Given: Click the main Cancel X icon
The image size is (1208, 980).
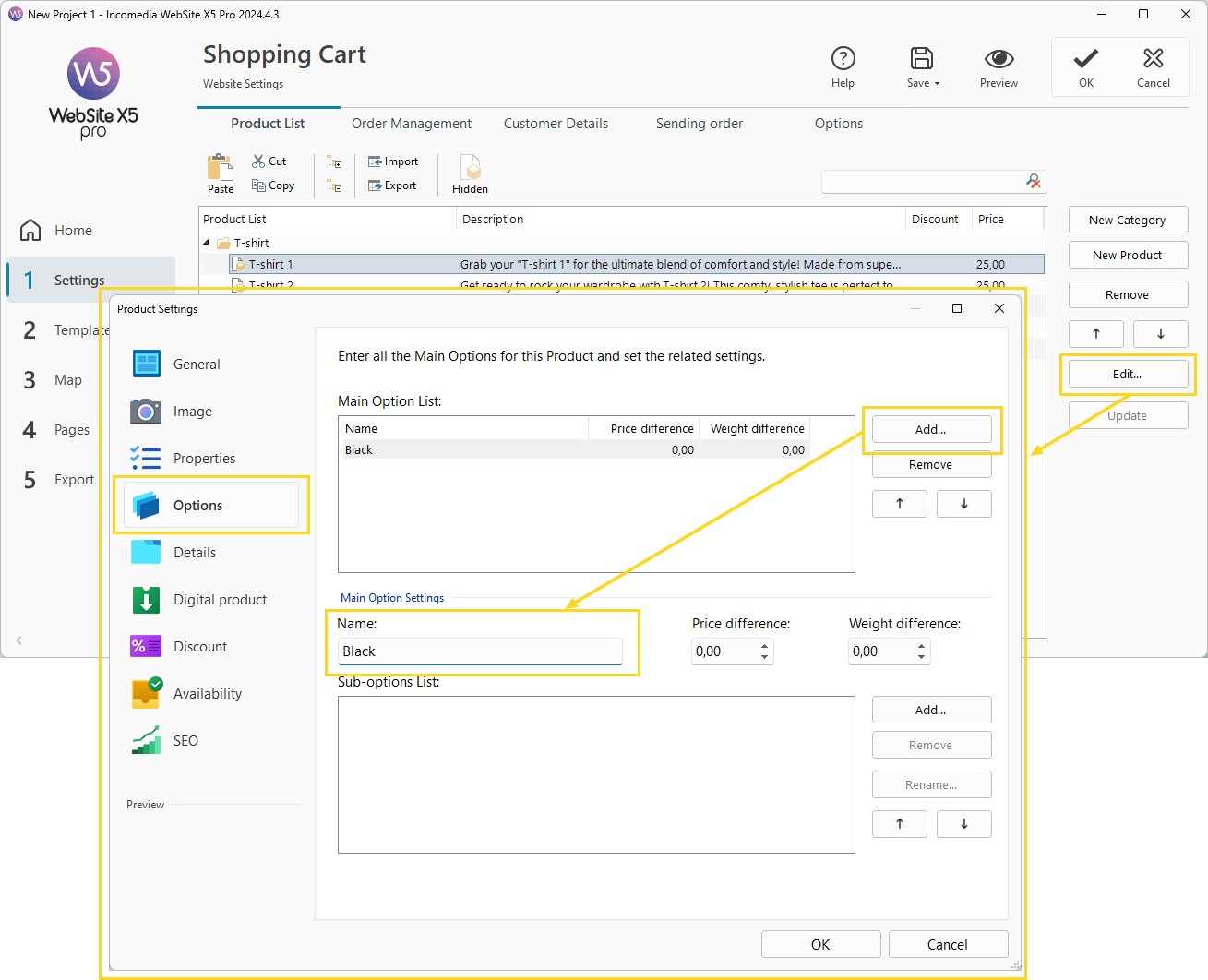Looking at the screenshot, I should pyautogui.click(x=1153, y=59).
